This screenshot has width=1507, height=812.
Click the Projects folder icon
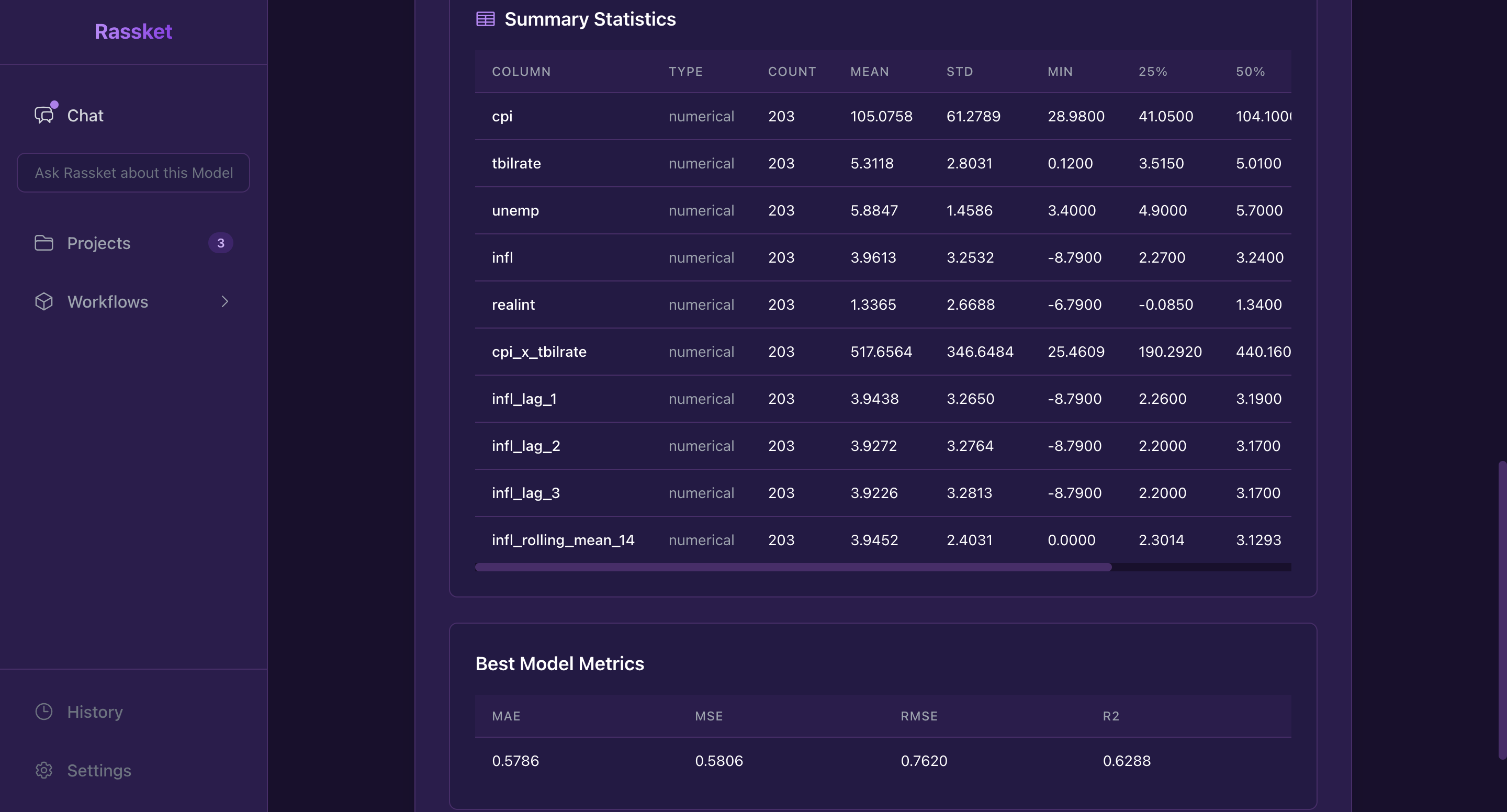[44, 243]
